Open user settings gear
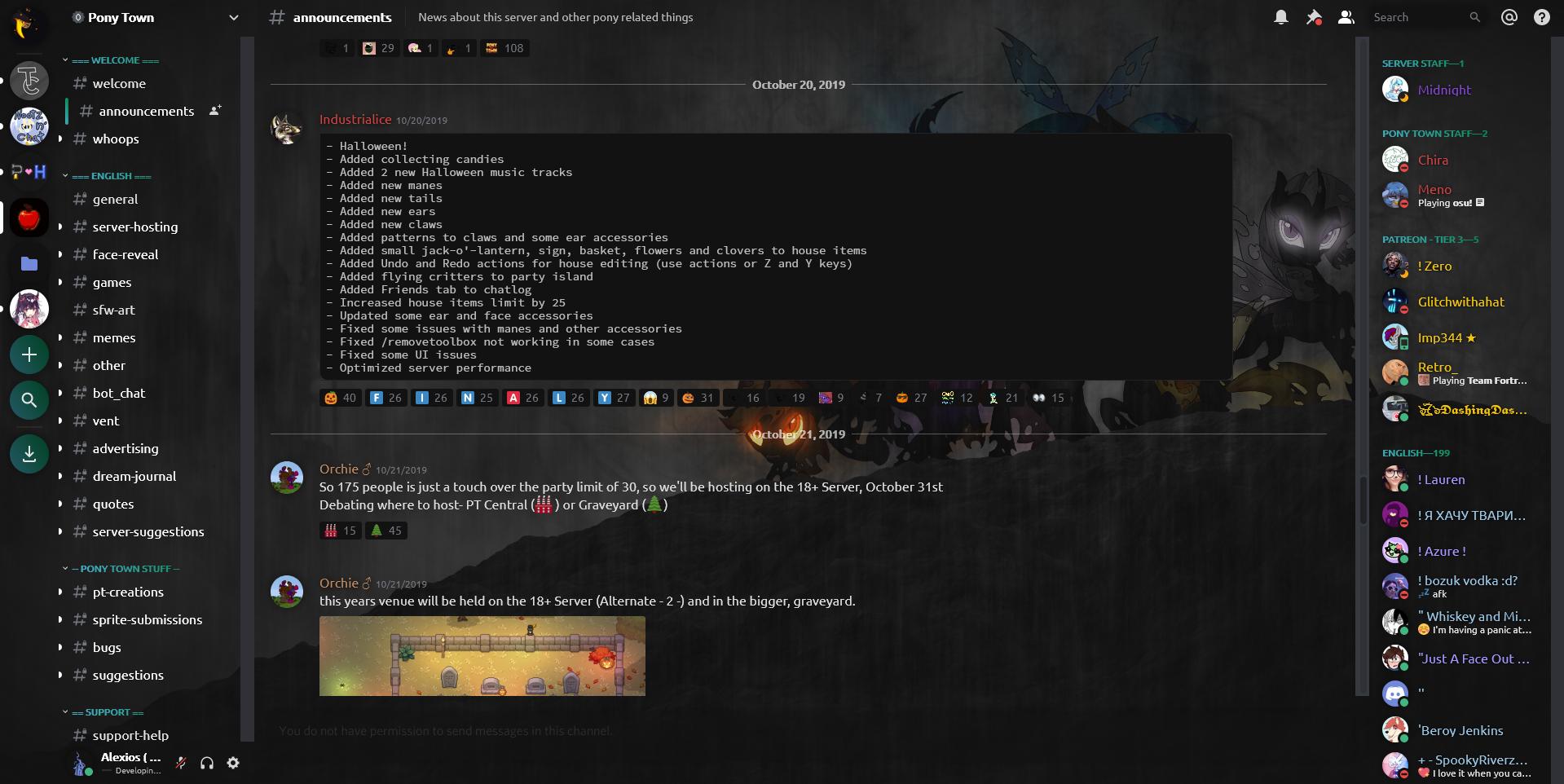Viewport: 1564px width, 784px height. click(233, 763)
